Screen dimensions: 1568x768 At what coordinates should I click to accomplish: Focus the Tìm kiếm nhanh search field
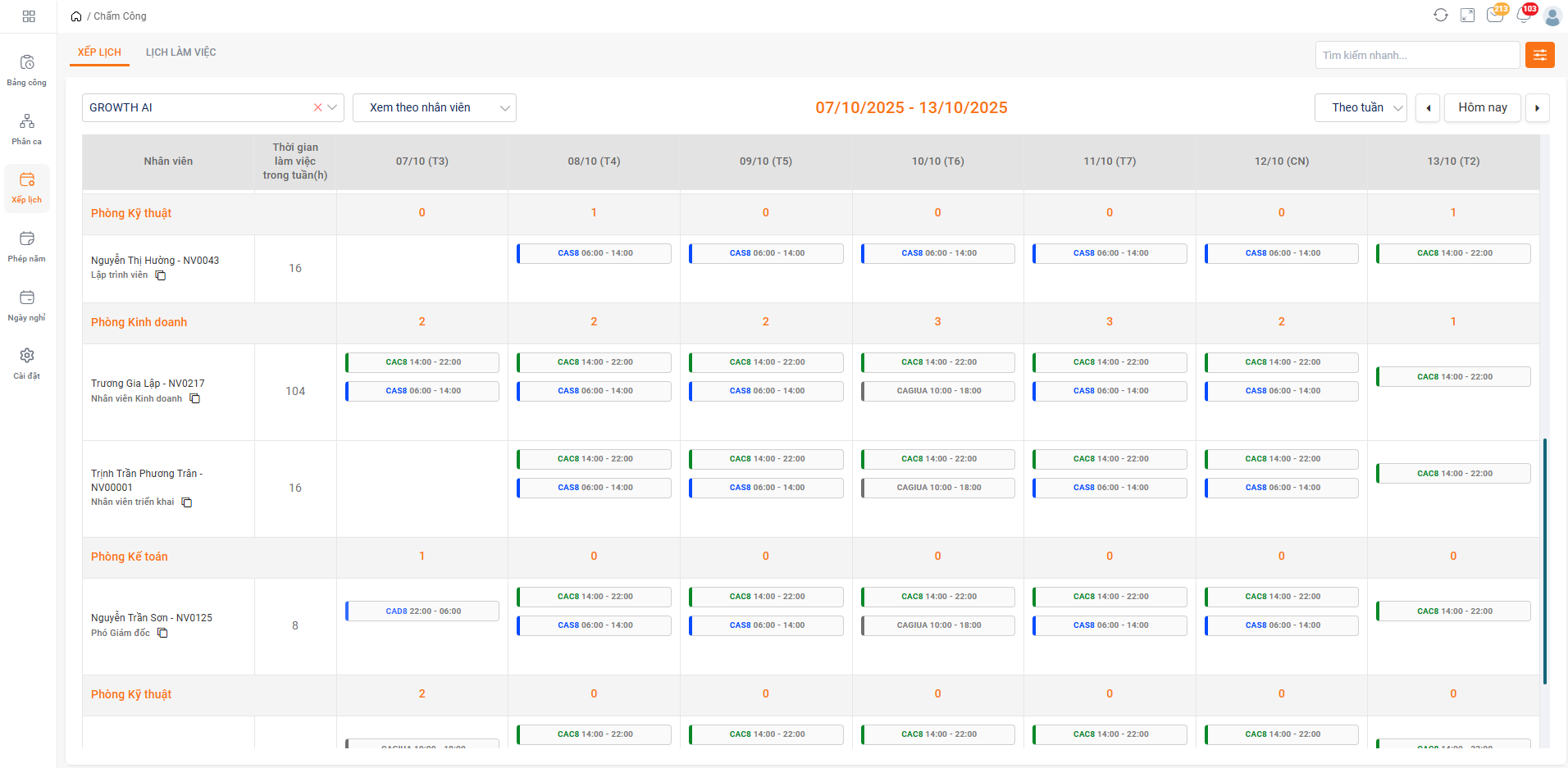tap(1416, 55)
